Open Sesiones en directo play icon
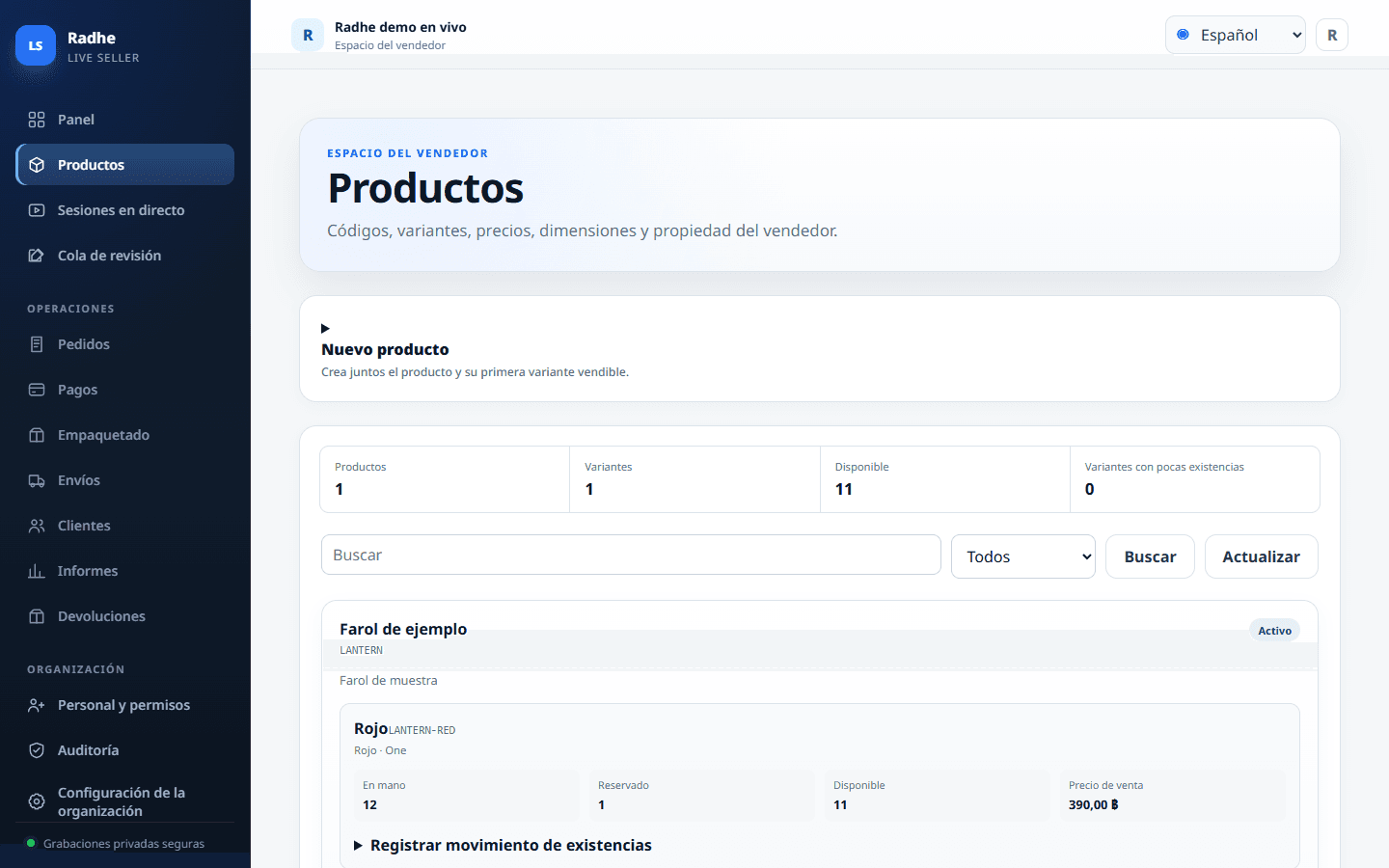Image resolution: width=1389 pixels, height=868 pixels. coord(37,210)
